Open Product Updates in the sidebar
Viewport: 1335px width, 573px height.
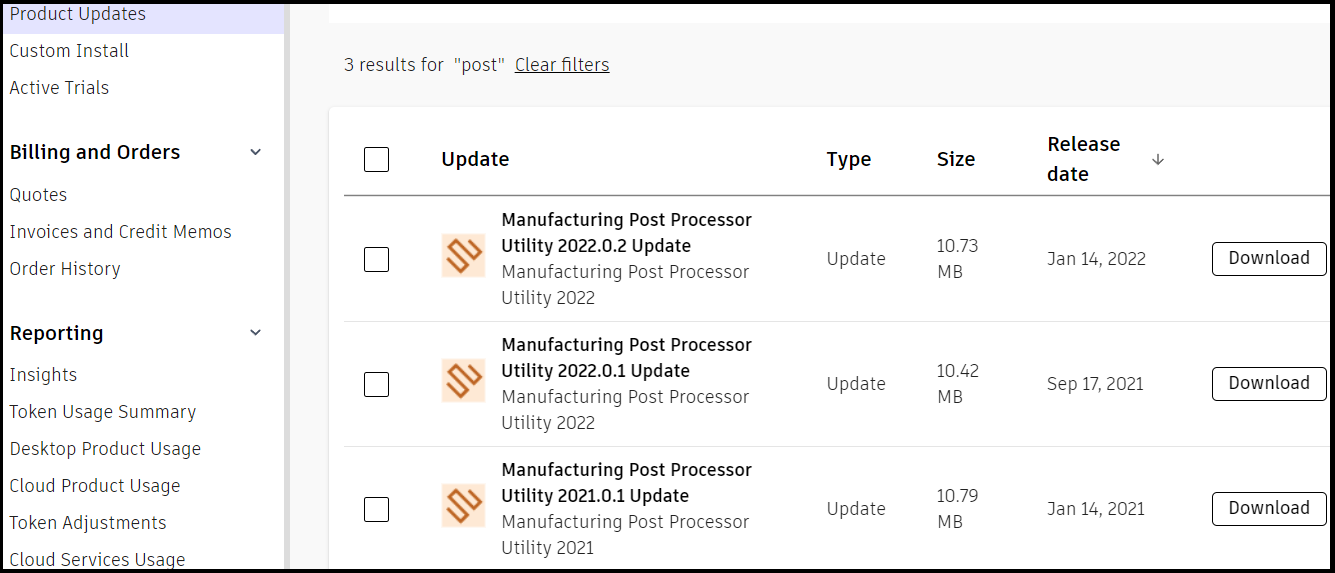point(78,14)
